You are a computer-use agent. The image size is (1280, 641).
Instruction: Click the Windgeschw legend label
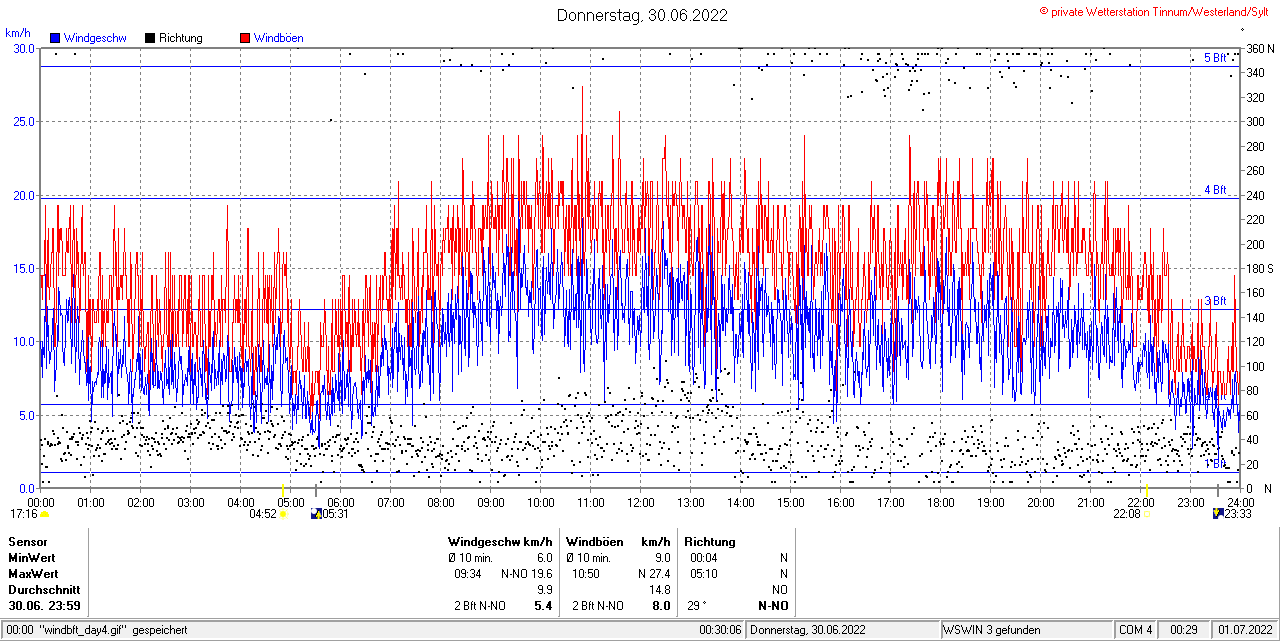pos(95,38)
